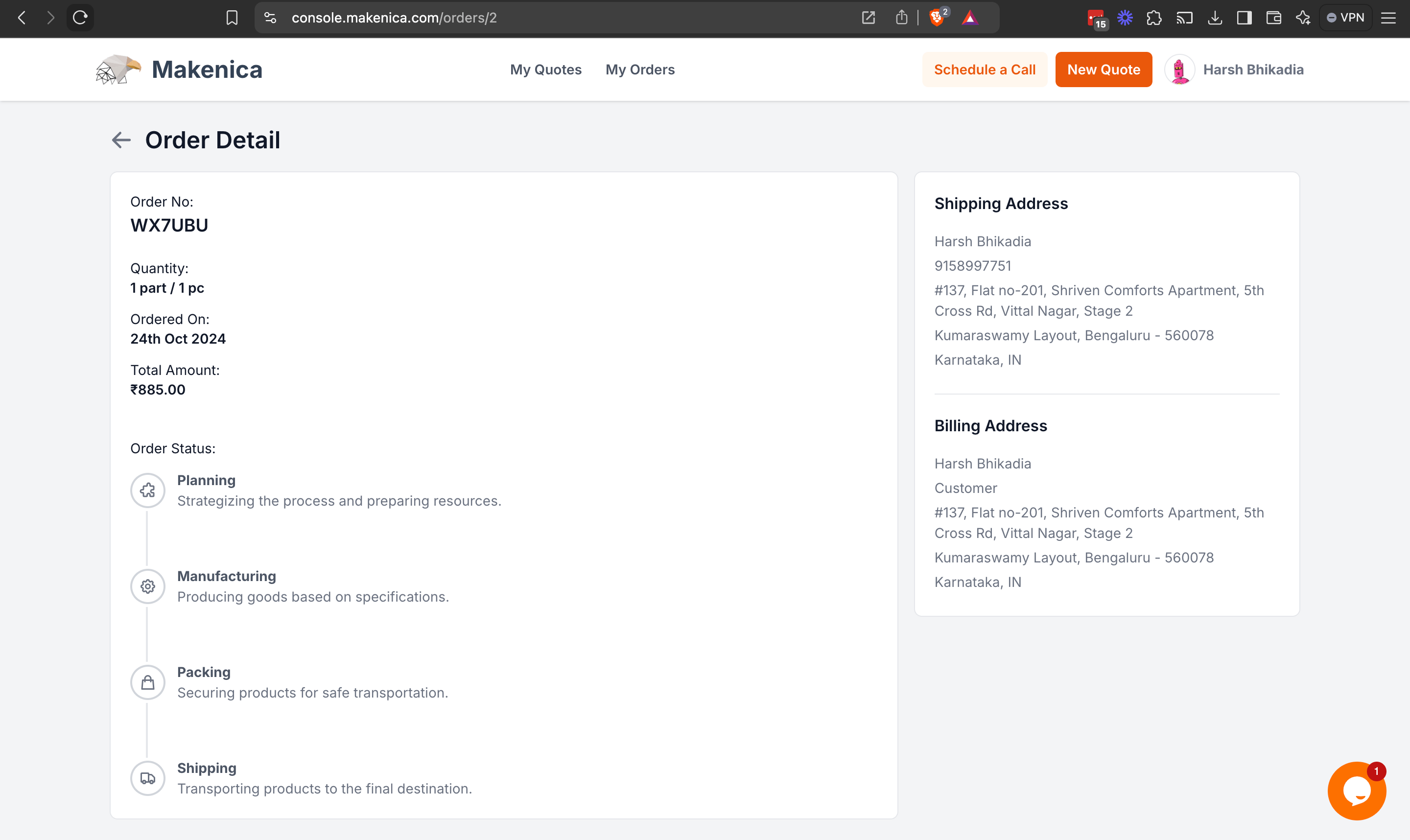Click the New Quote button
The height and width of the screenshot is (840, 1410).
click(x=1103, y=69)
